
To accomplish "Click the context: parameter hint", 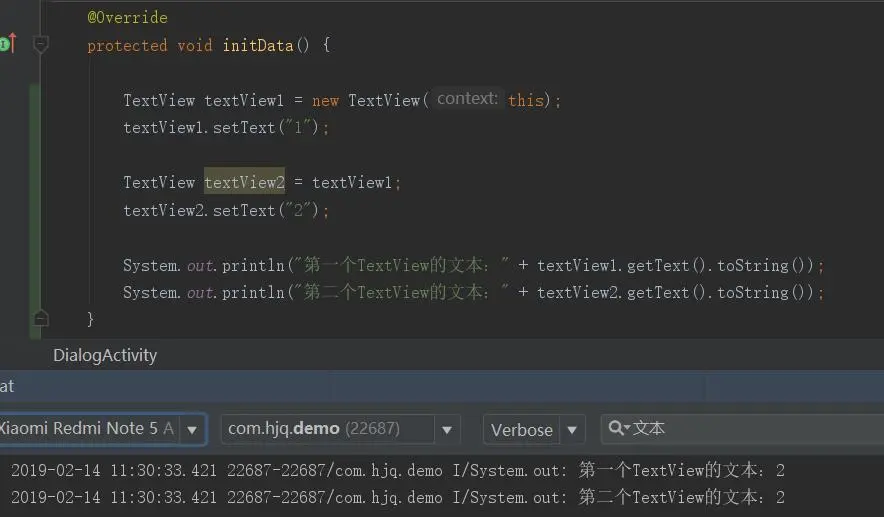I will [467, 99].
